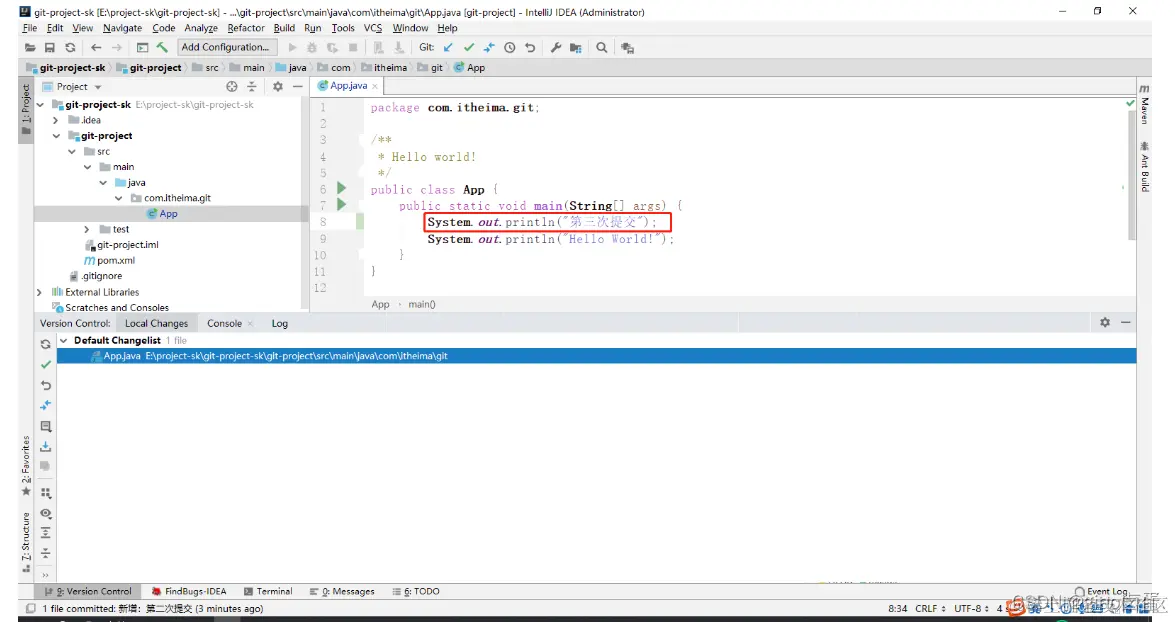
Task: Click the Save All disk icon
Action: 49,47
